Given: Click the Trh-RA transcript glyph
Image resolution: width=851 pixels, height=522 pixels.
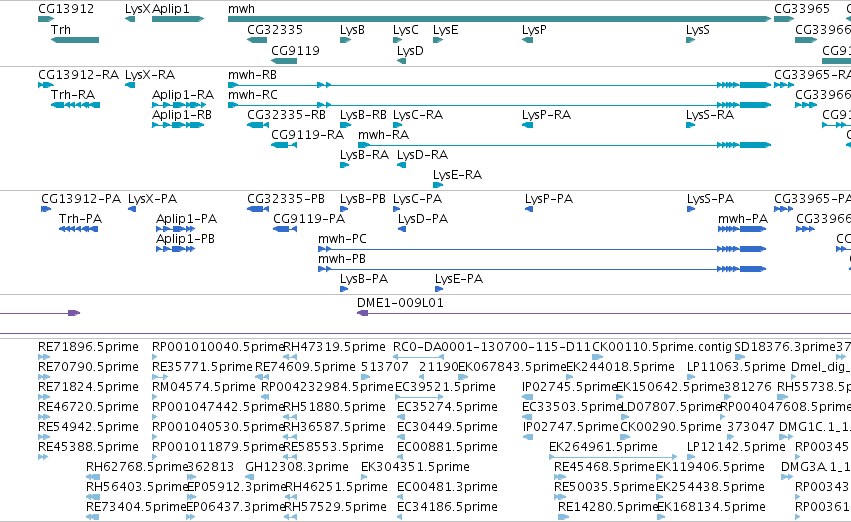Looking at the screenshot, I should click(x=75, y=105).
